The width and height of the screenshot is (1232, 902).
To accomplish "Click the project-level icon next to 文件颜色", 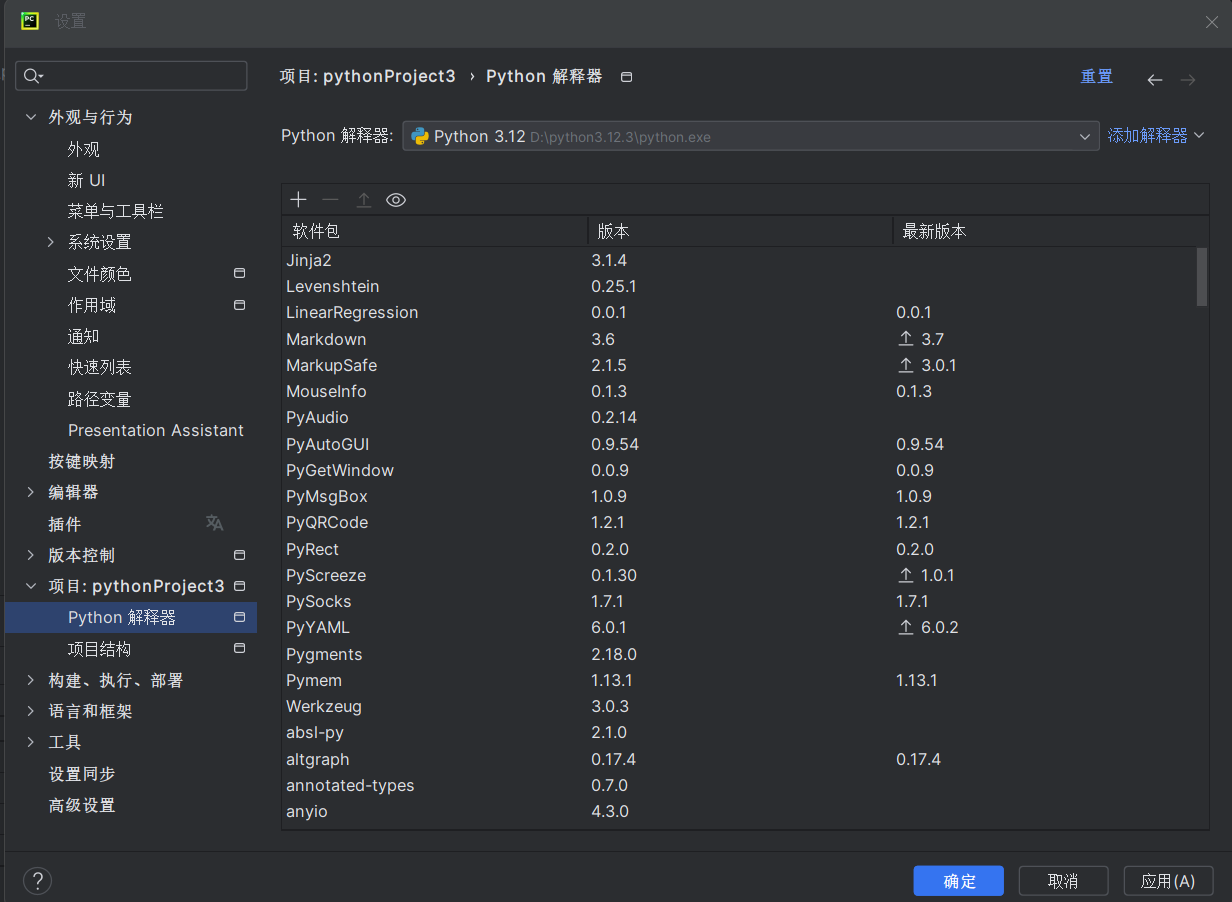I will pyautogui.click(x=239, y=273).
